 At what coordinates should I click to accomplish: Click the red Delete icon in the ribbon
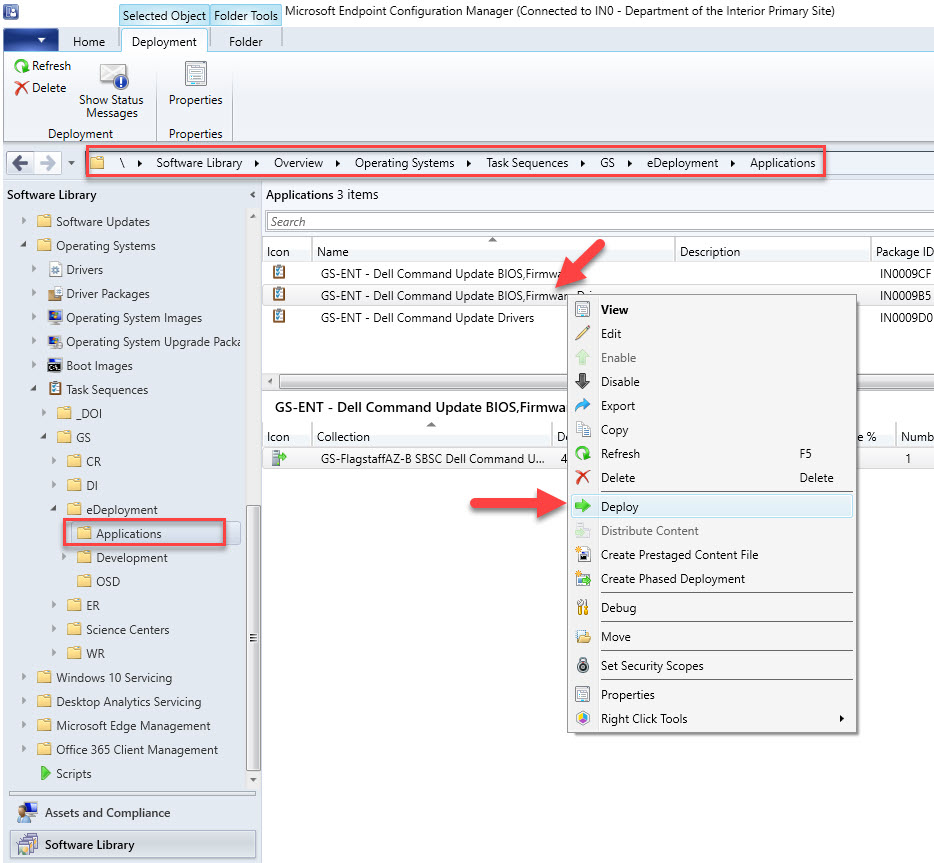[21, 88]
